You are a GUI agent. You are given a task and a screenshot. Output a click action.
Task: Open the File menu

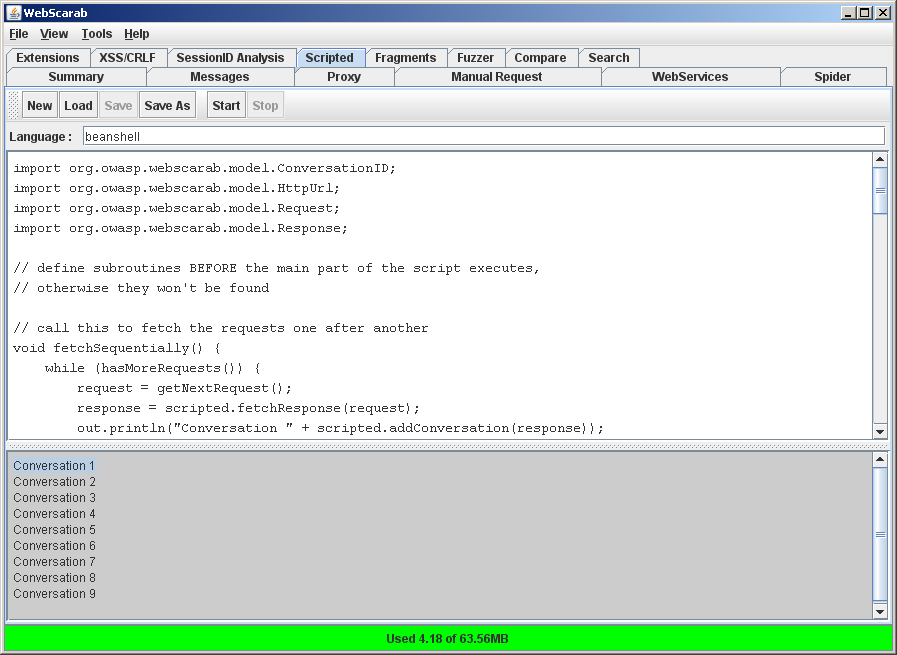[x=19, y=34]
